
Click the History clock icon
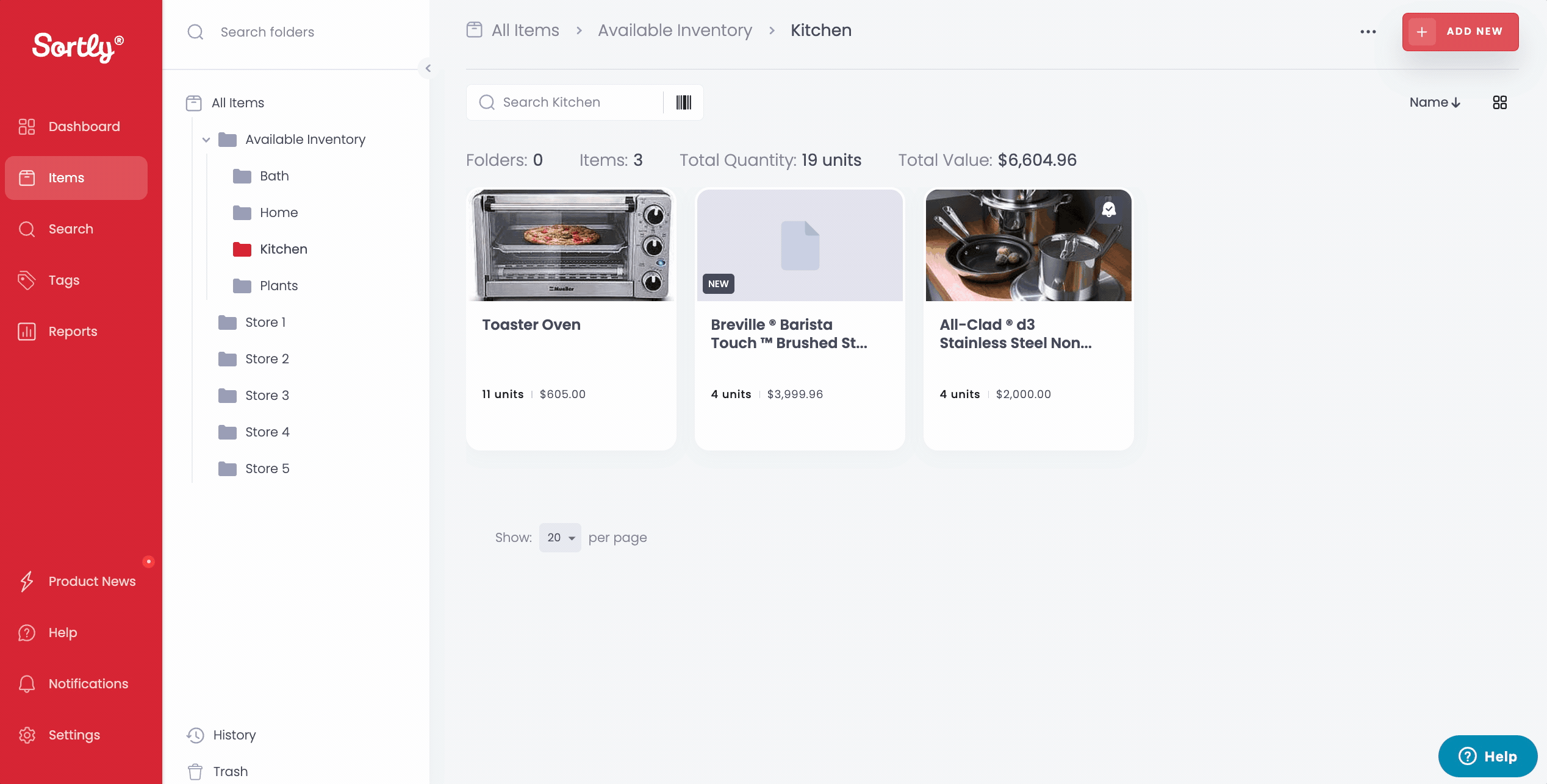pyautogui.click(x=195, y=735)
